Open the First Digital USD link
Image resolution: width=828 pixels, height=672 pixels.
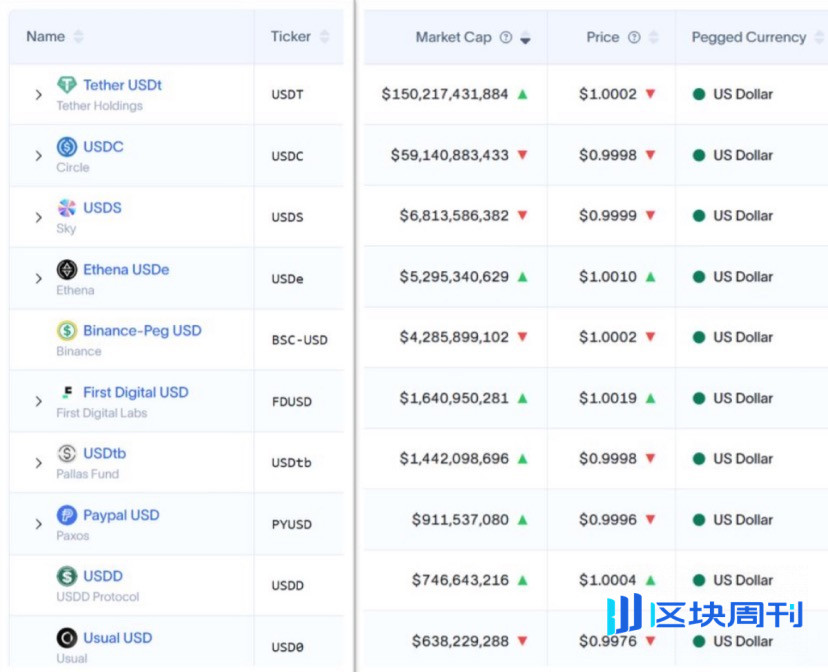136,392
